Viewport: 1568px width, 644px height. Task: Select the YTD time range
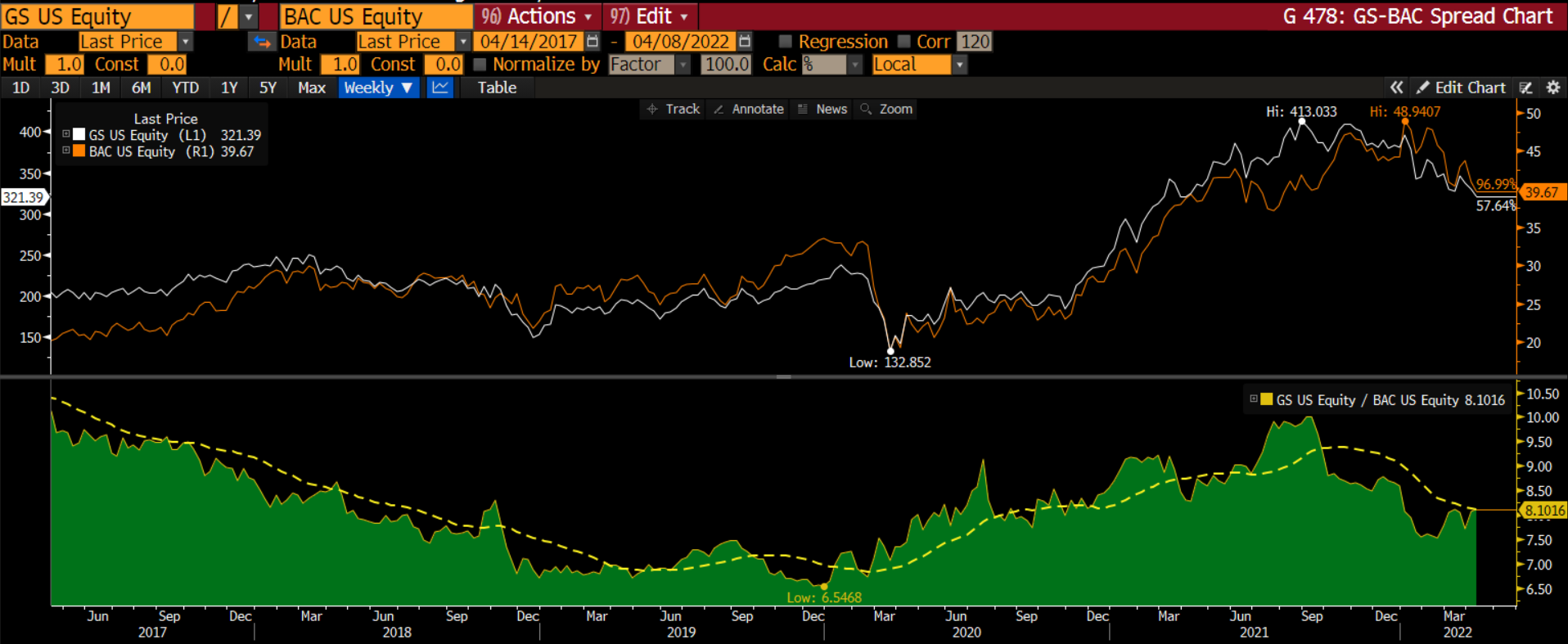(186, 88)
